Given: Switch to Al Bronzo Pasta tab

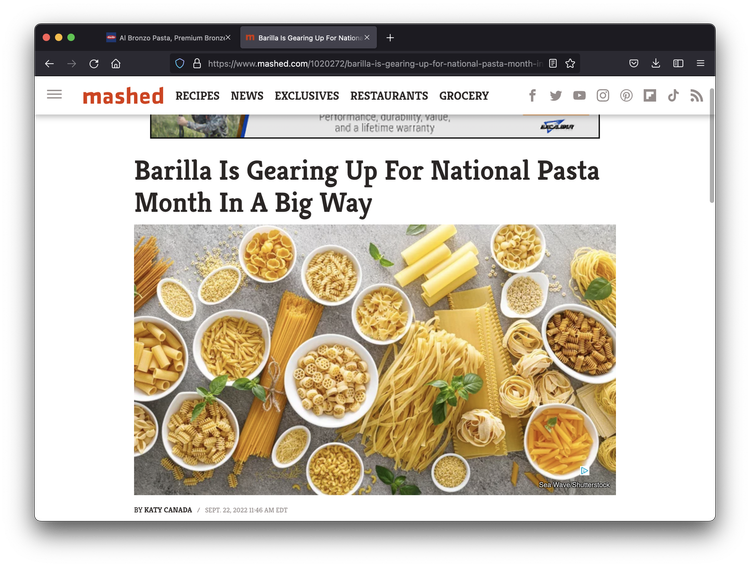Looking at the screenshot, I should (x=169, y=37).
